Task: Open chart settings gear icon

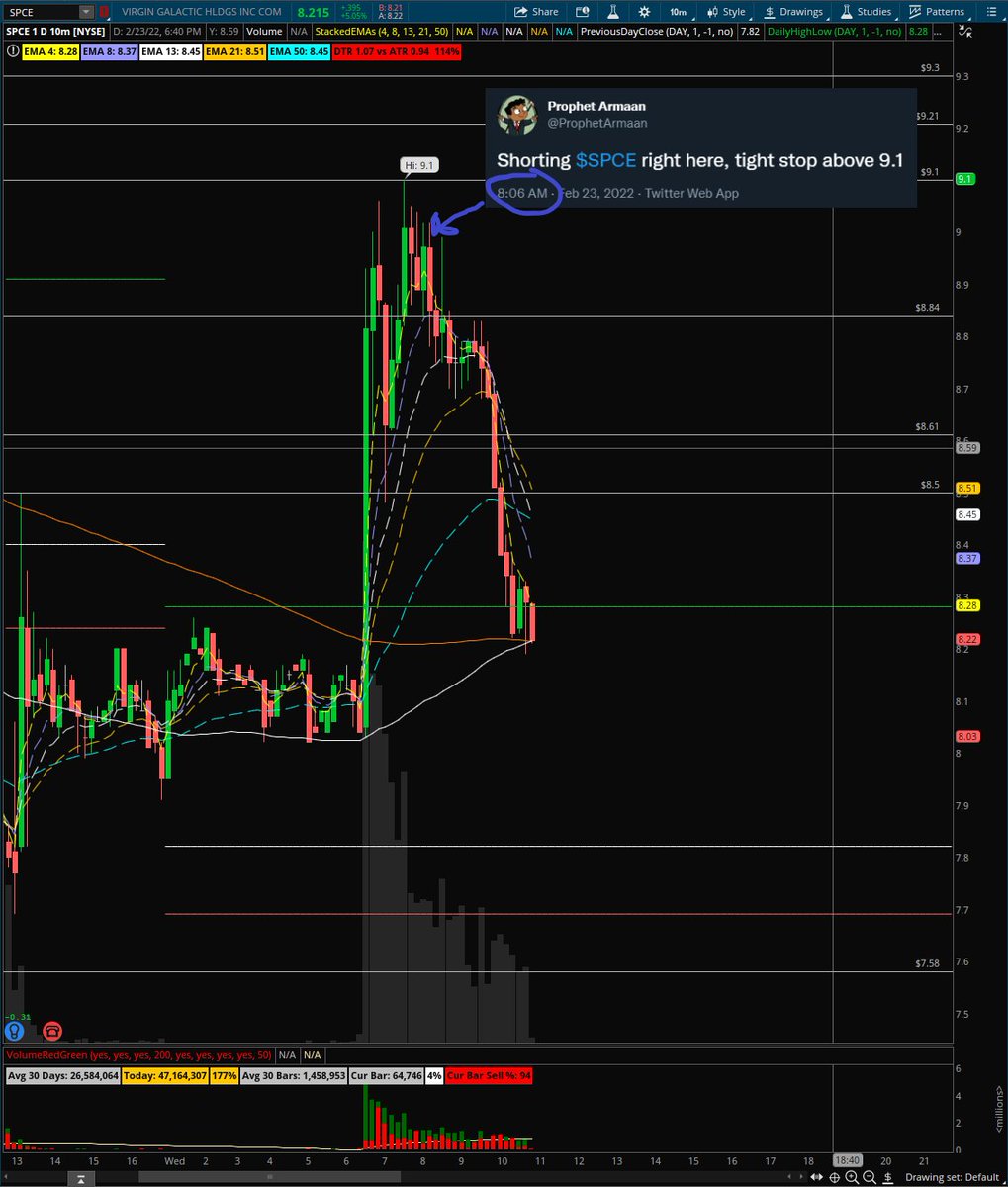Action: pyautogui.click(x=644, y=12)
